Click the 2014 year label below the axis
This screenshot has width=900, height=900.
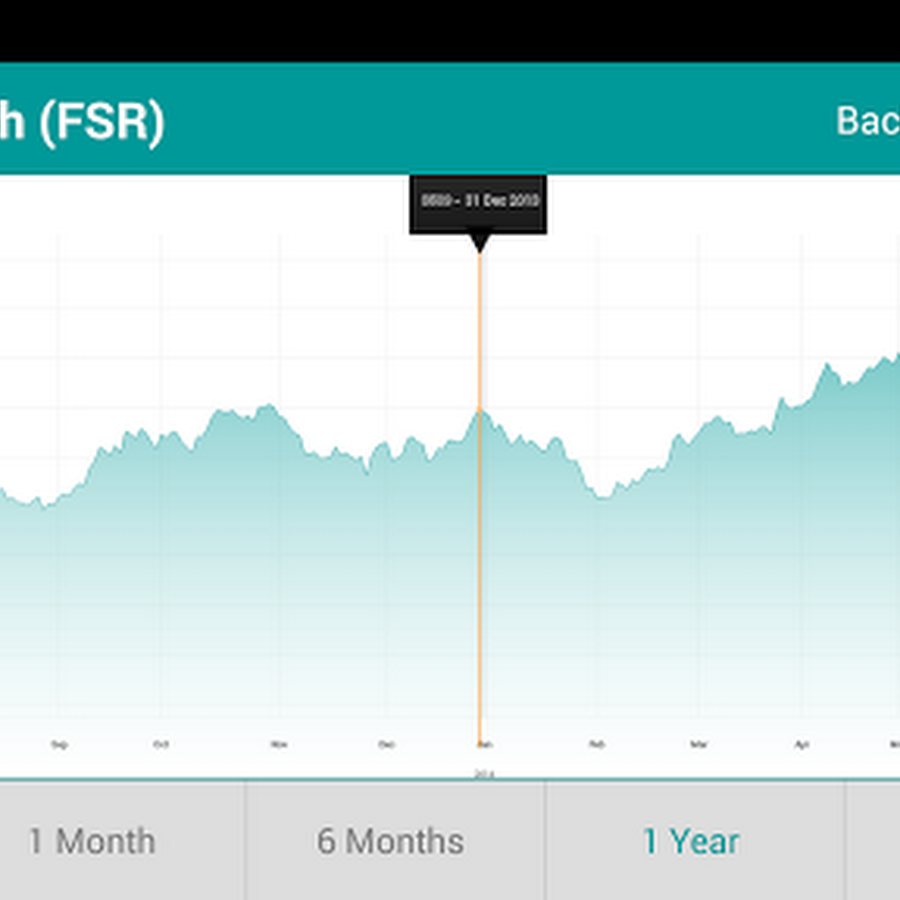coord(484,774)
